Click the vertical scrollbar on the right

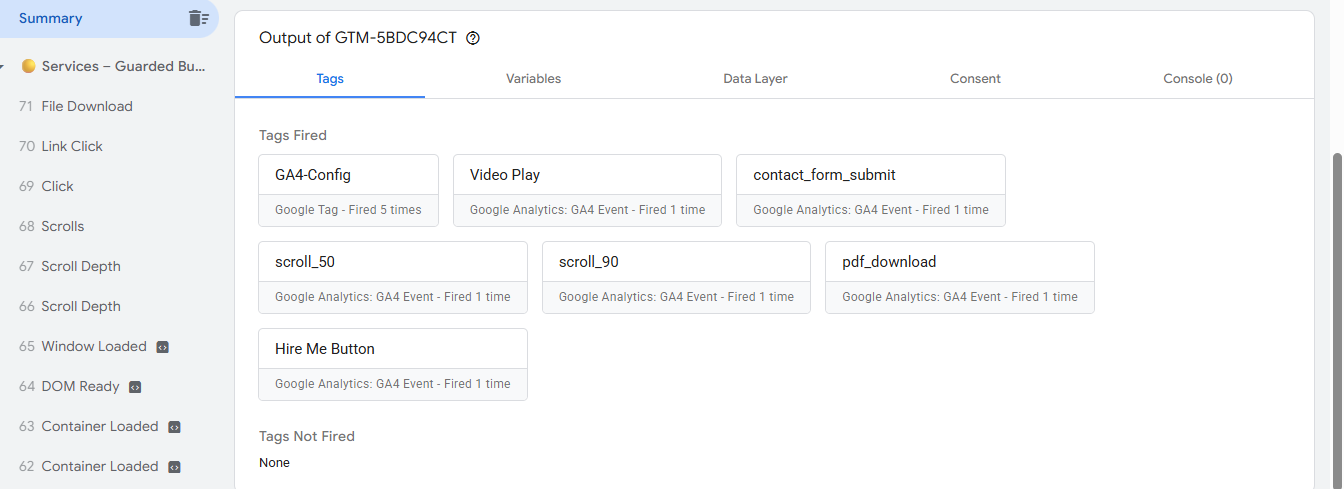pyautogui.click(x=1337, y=300)
